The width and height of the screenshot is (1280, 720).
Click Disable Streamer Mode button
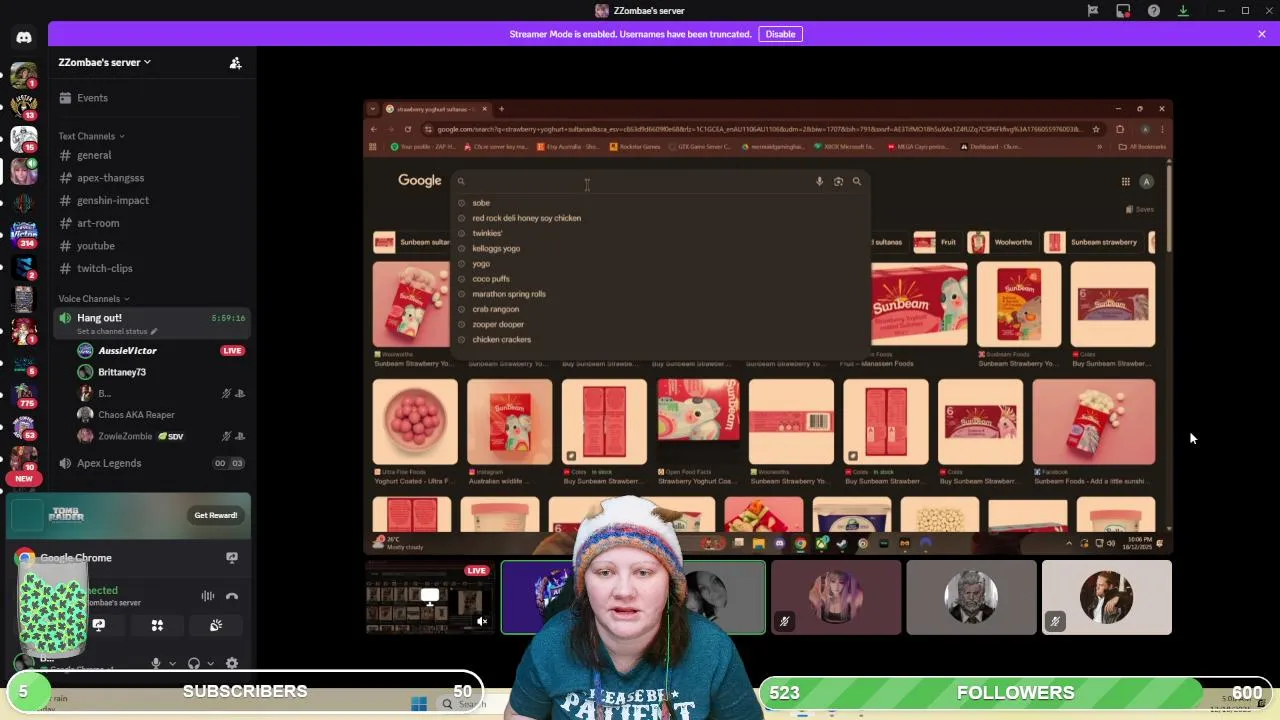(780, 34)
